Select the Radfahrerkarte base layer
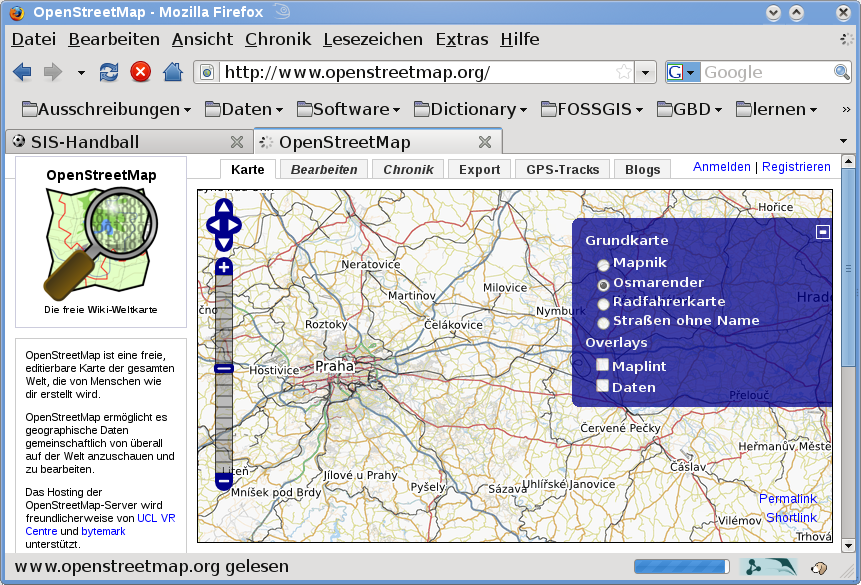The height and width of the screenshot is (585, 861). (x=603, y=303)
